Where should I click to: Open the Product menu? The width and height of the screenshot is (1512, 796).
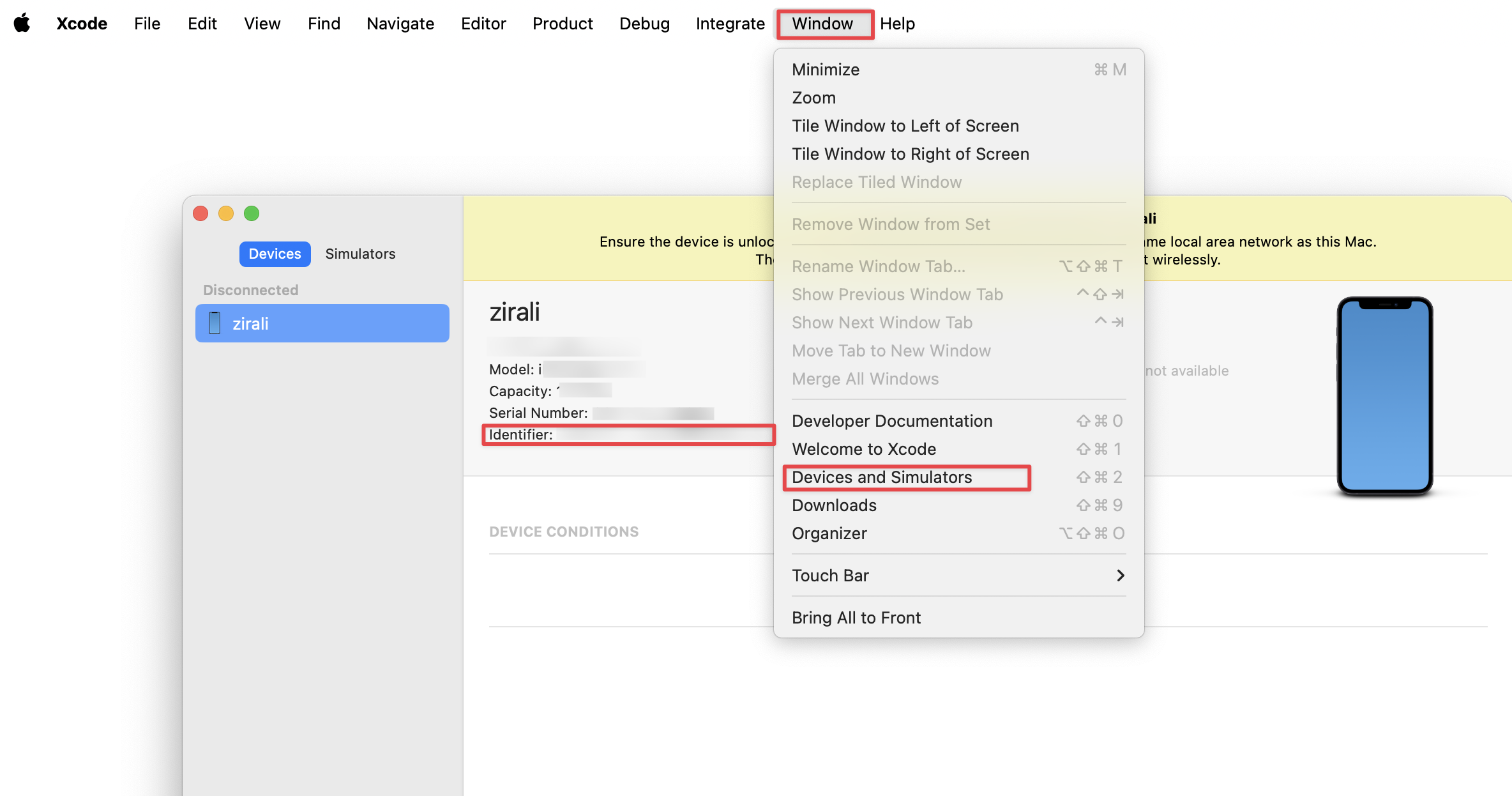(x=563, y=24)
